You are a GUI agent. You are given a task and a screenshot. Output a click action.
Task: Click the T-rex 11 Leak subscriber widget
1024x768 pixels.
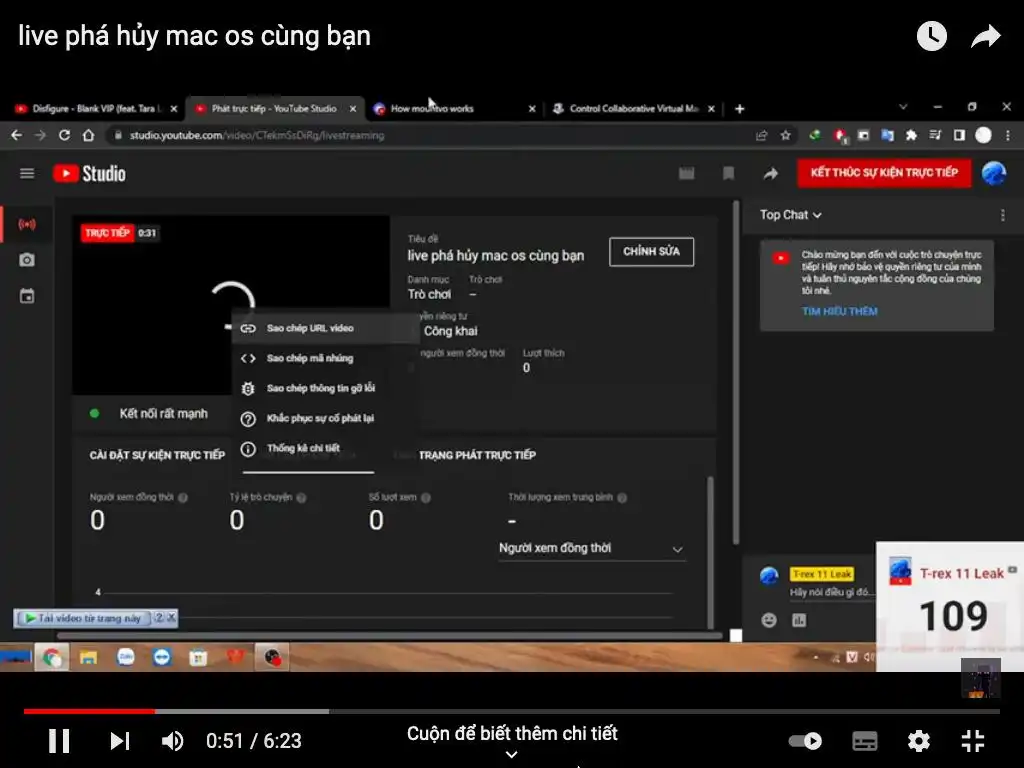tap(950, 606)
